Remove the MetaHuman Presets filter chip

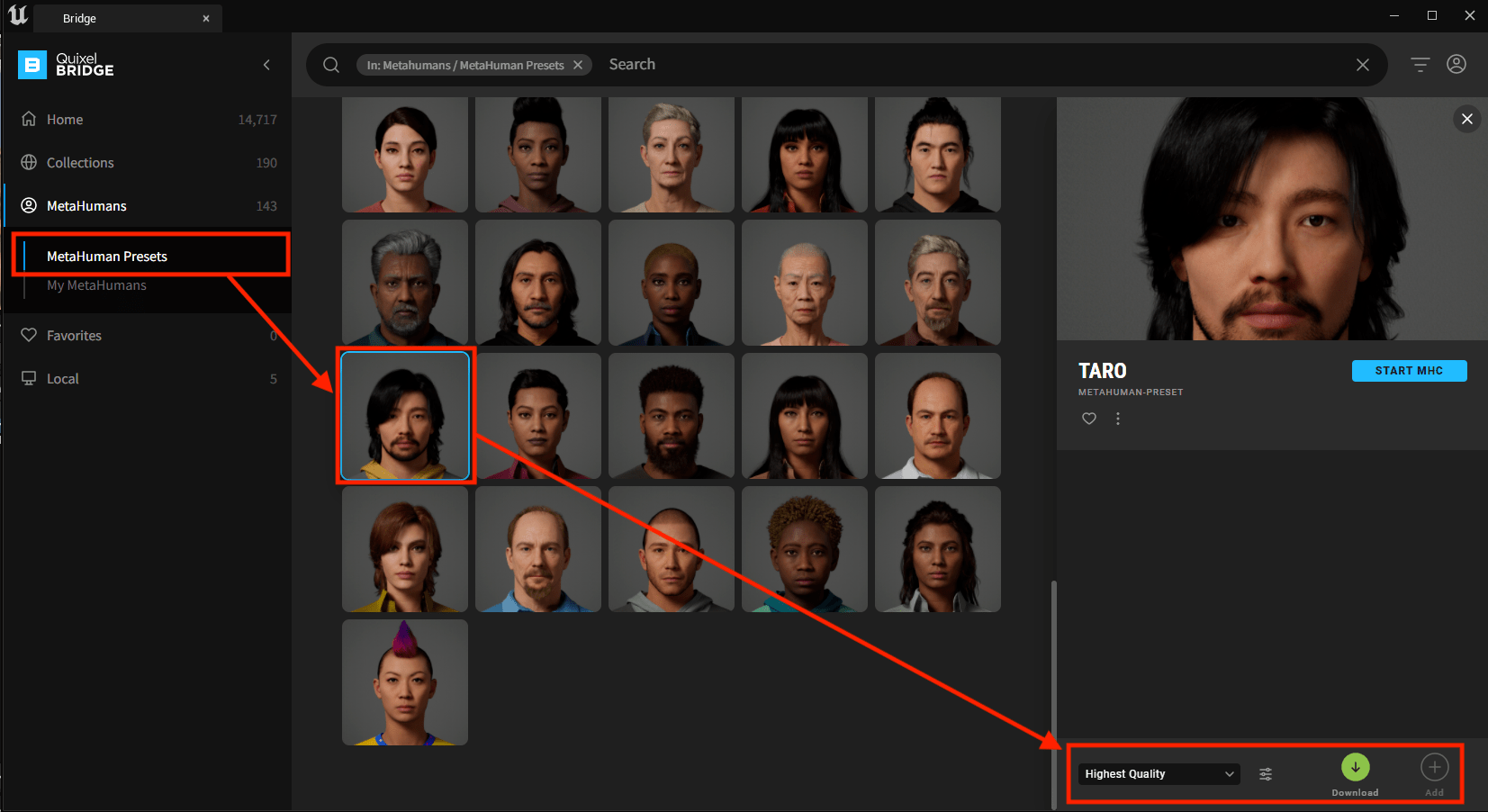[578, 65]
